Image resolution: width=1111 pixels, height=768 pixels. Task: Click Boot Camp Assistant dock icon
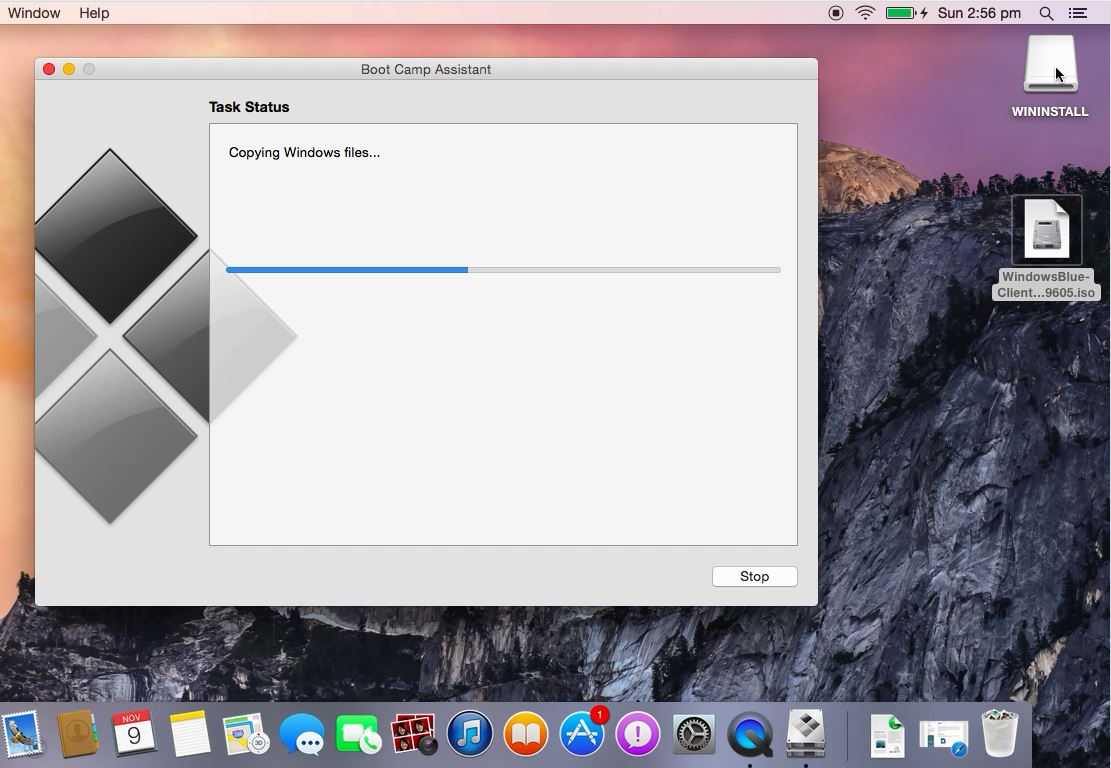pos(806,734)
